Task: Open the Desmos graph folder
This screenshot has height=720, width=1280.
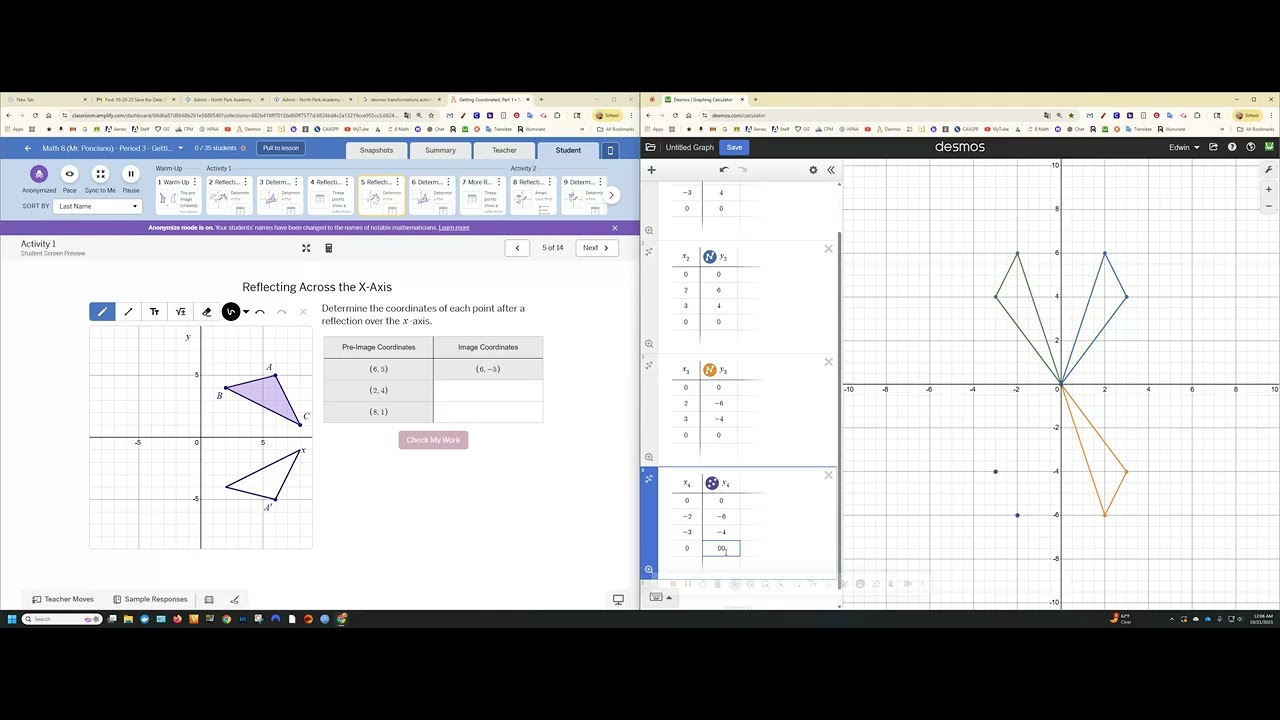Action: [x=650, y=147]
